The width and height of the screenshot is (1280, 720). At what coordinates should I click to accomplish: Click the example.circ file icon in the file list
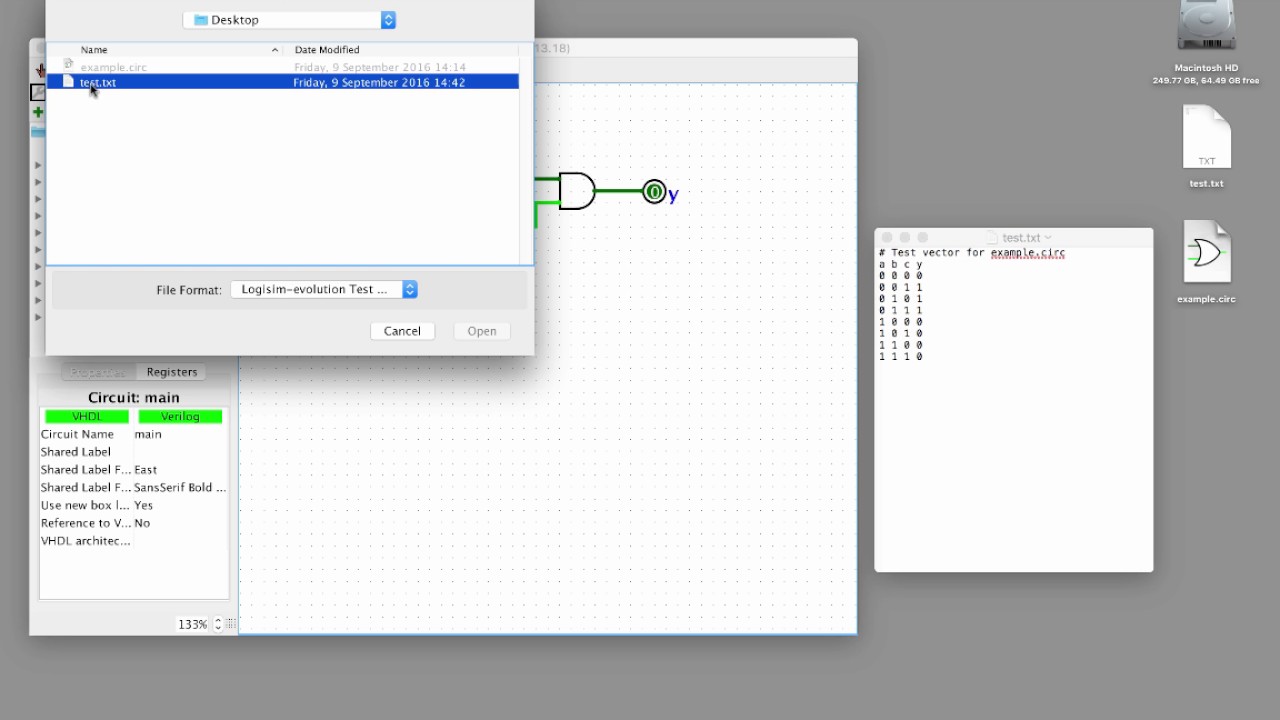pos(69,65)
